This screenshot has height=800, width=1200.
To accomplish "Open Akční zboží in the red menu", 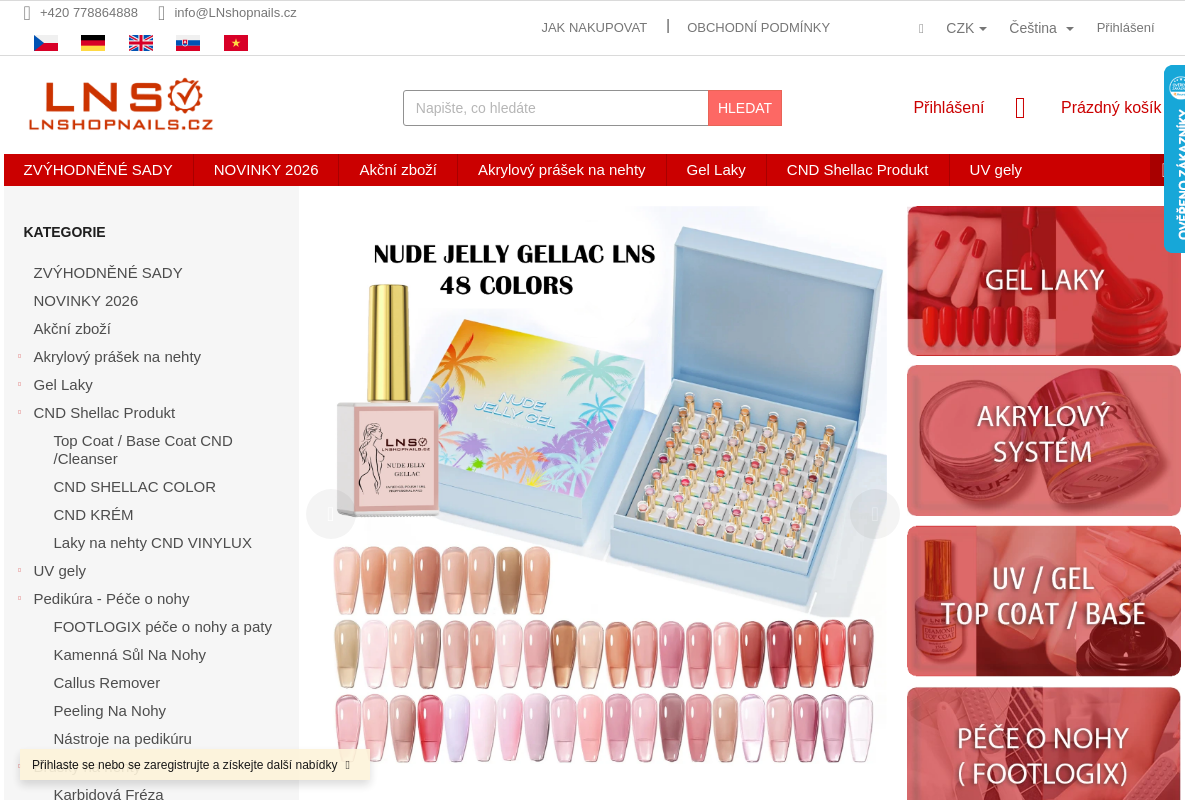I will coord(398,170).
